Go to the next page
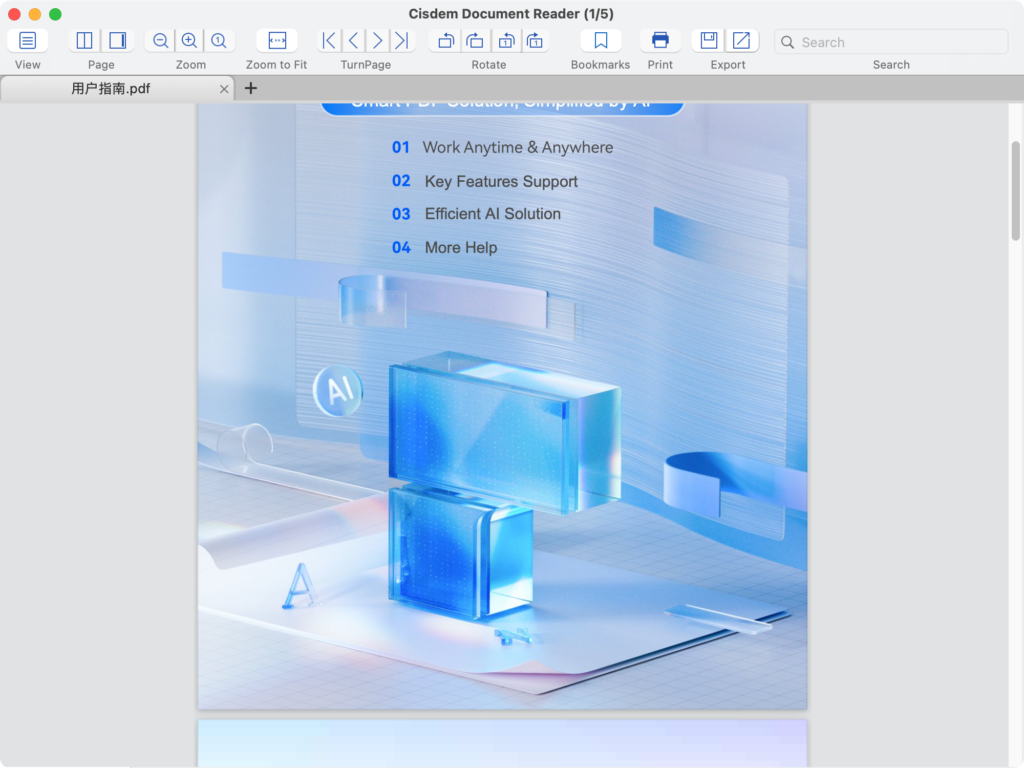Screen dimensions: 1024x768 pos(377,40)
